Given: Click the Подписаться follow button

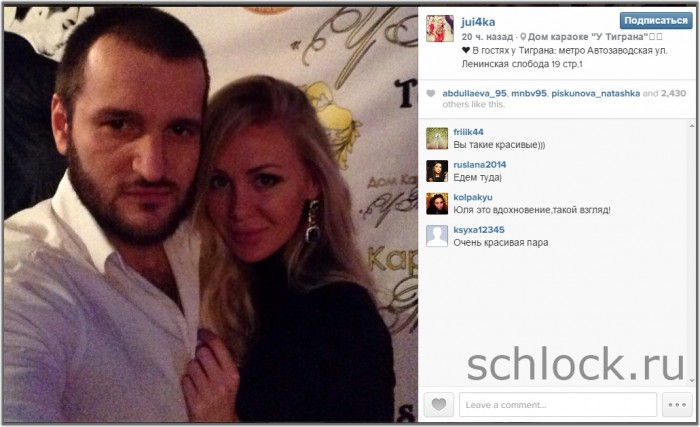Looking at the screenshot, I should coord(656,21).
